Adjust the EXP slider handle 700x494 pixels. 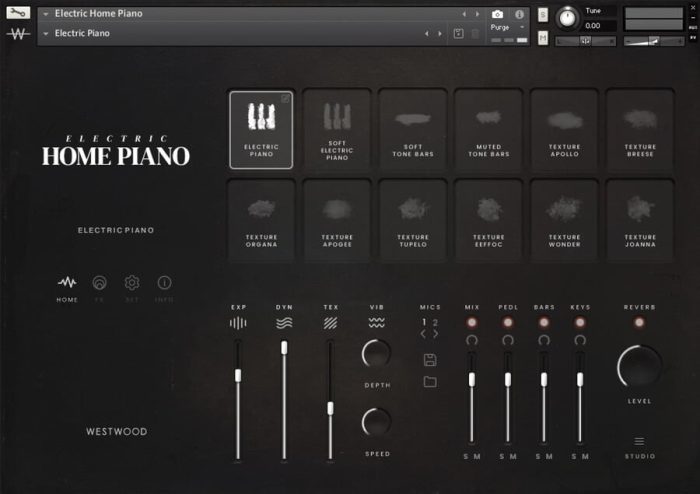tap(238, 375)
